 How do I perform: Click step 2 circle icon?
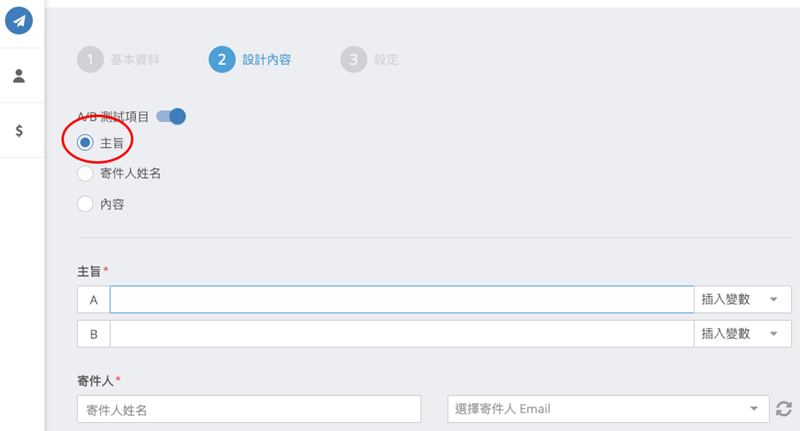tap(222, 60)
